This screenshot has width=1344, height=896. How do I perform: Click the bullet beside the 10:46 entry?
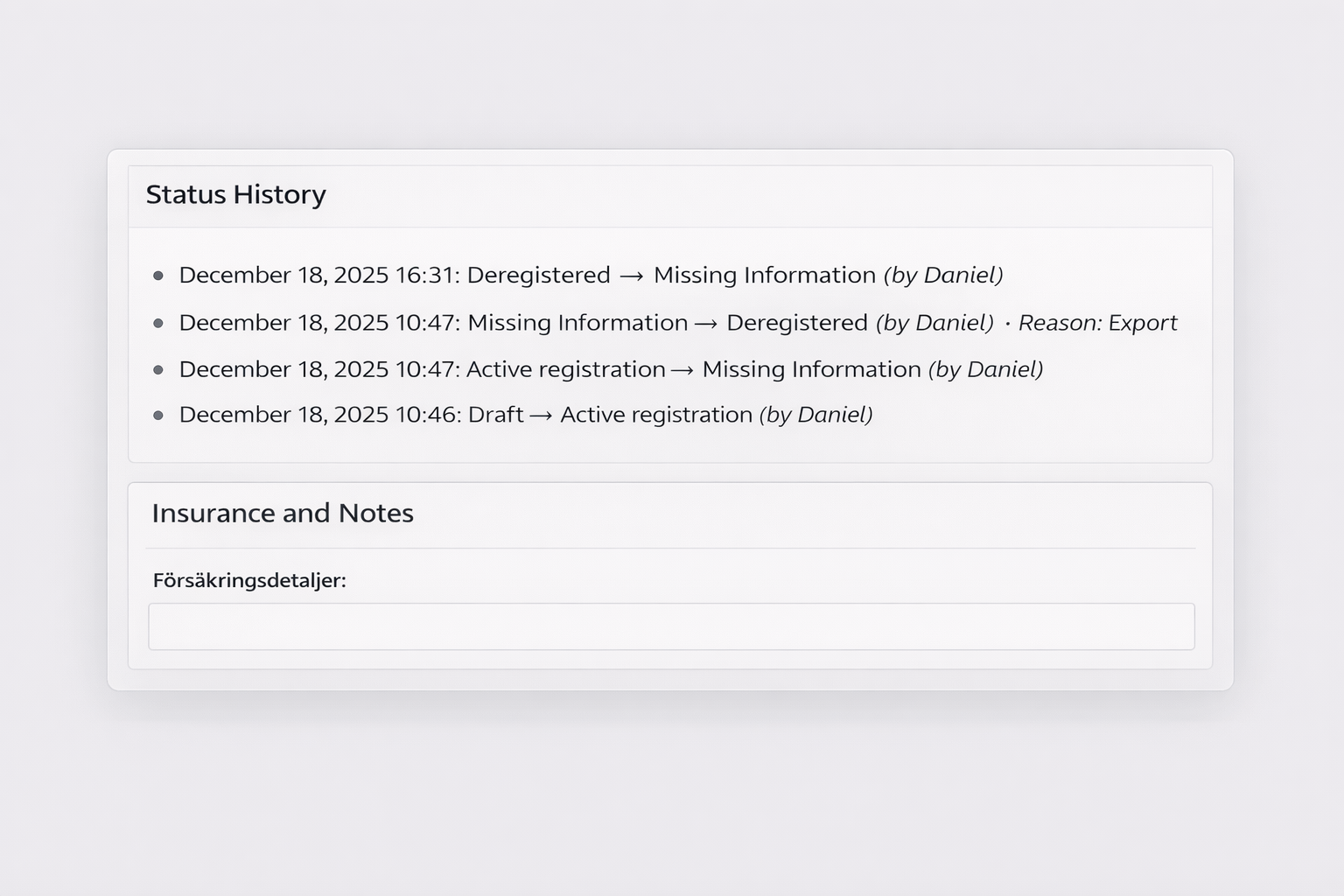(x=160, y=415)
